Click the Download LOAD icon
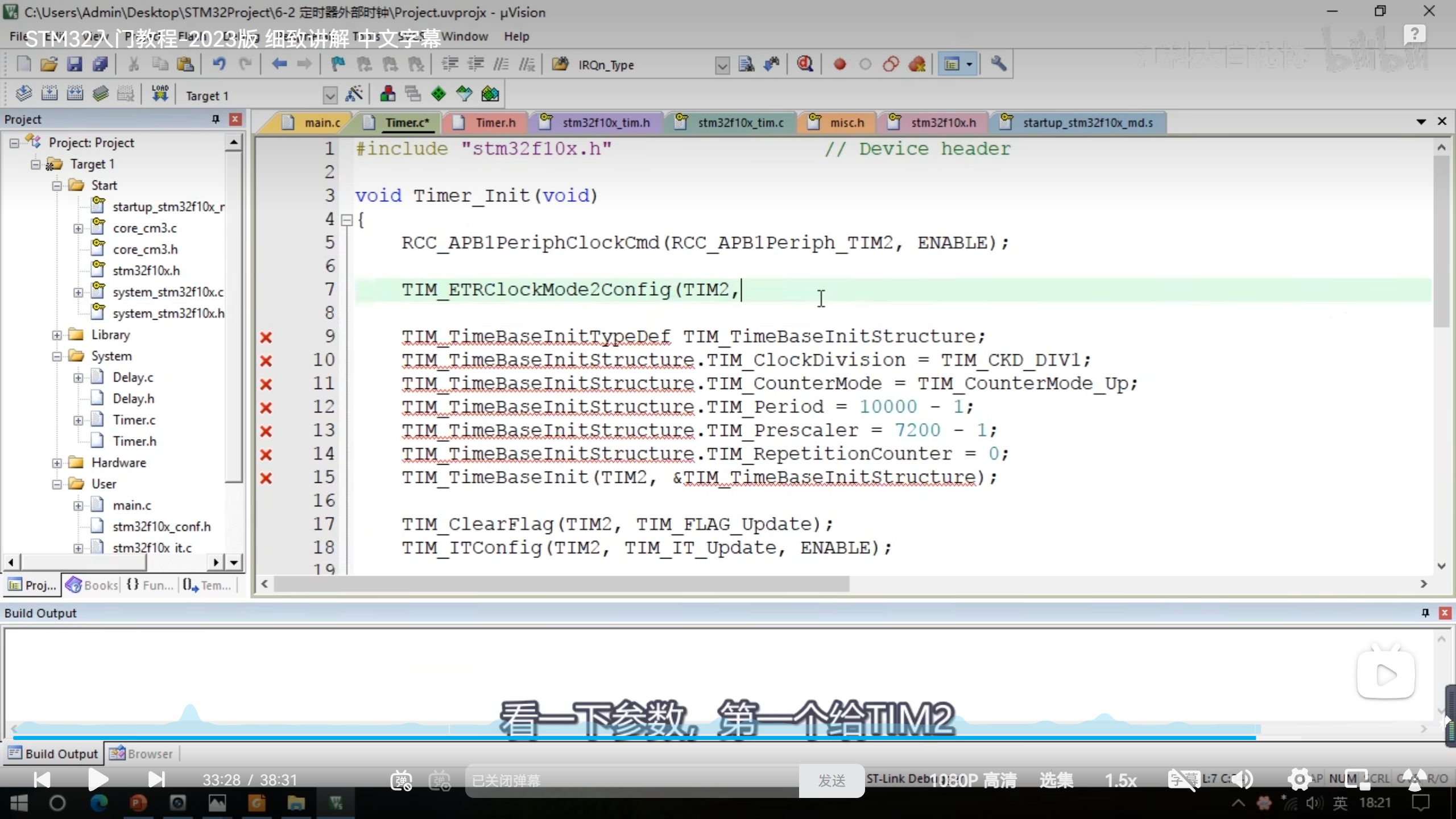 coord(160,94)
